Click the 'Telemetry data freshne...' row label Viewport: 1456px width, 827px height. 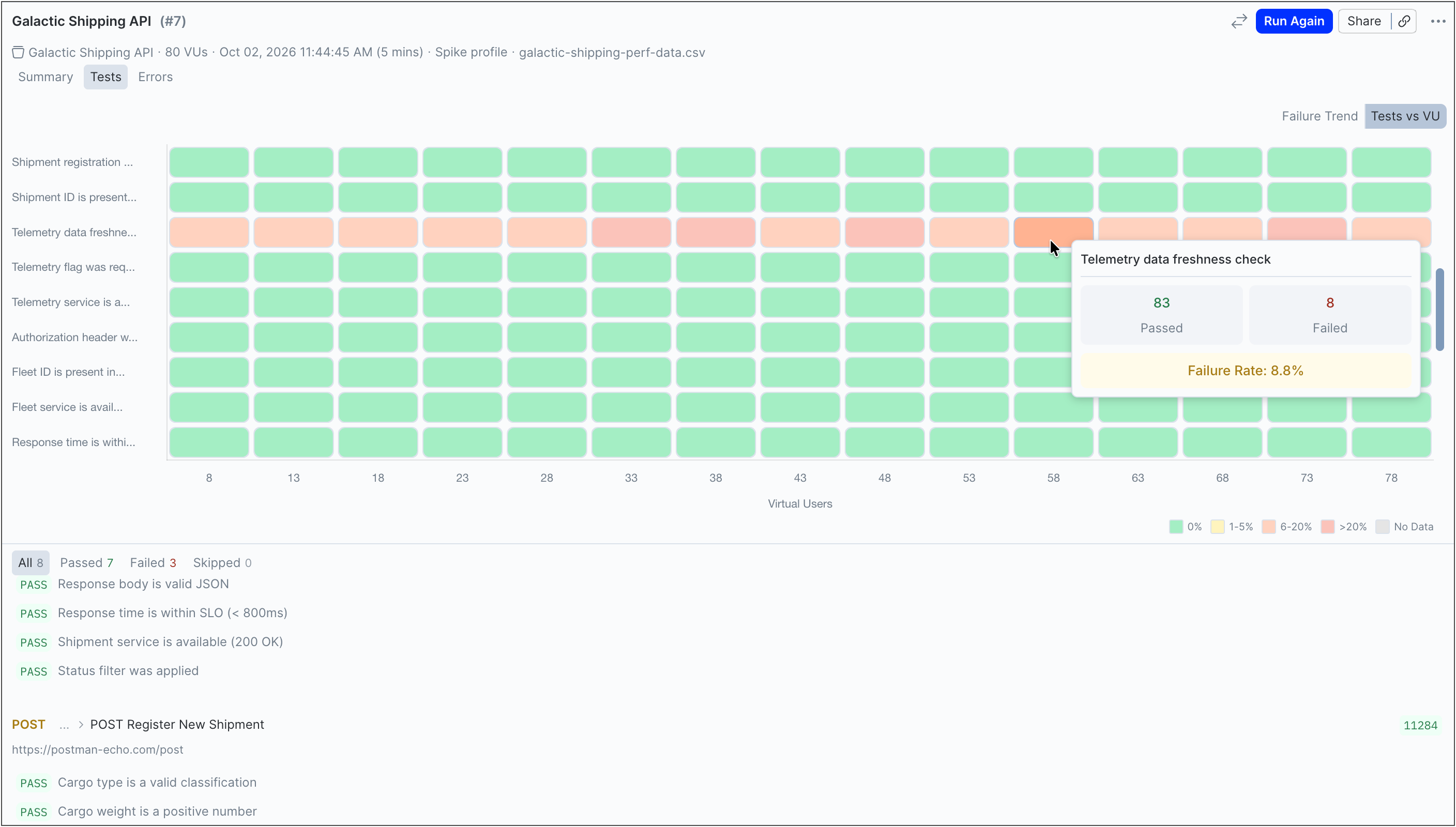[74, 232]
